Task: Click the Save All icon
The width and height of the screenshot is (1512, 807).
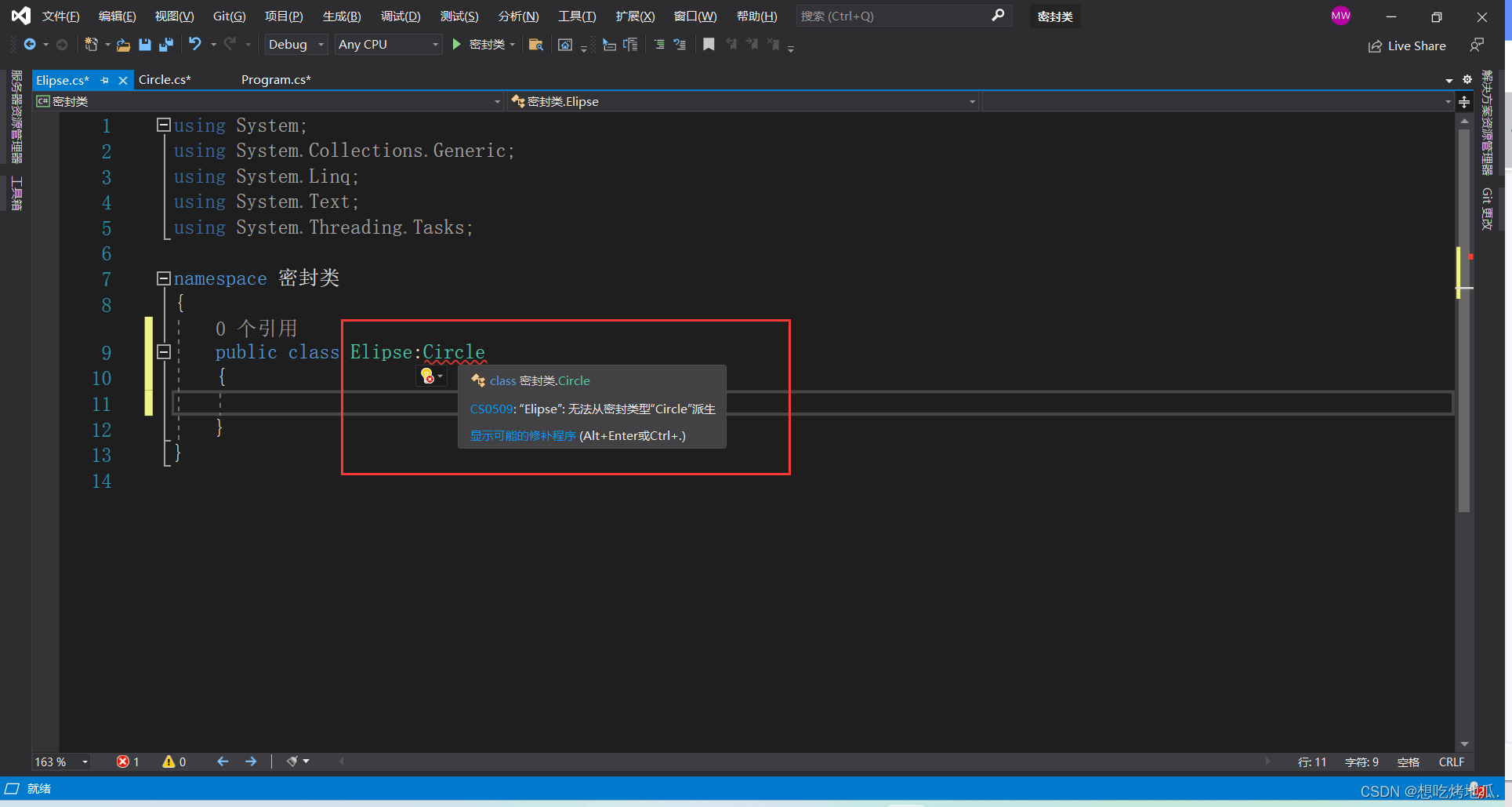Action: coord(165,45)
